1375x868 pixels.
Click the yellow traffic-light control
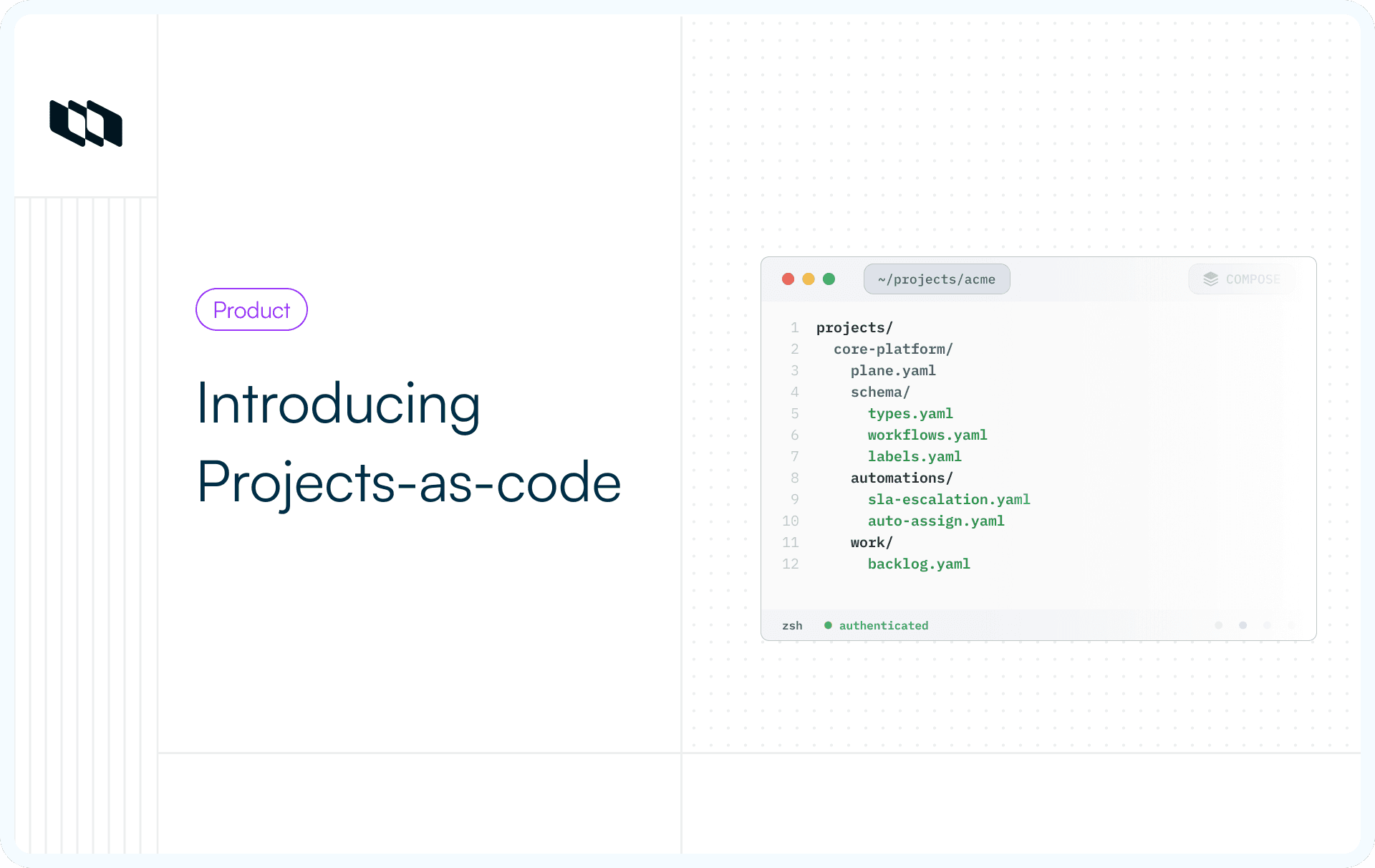pos(808,279)
